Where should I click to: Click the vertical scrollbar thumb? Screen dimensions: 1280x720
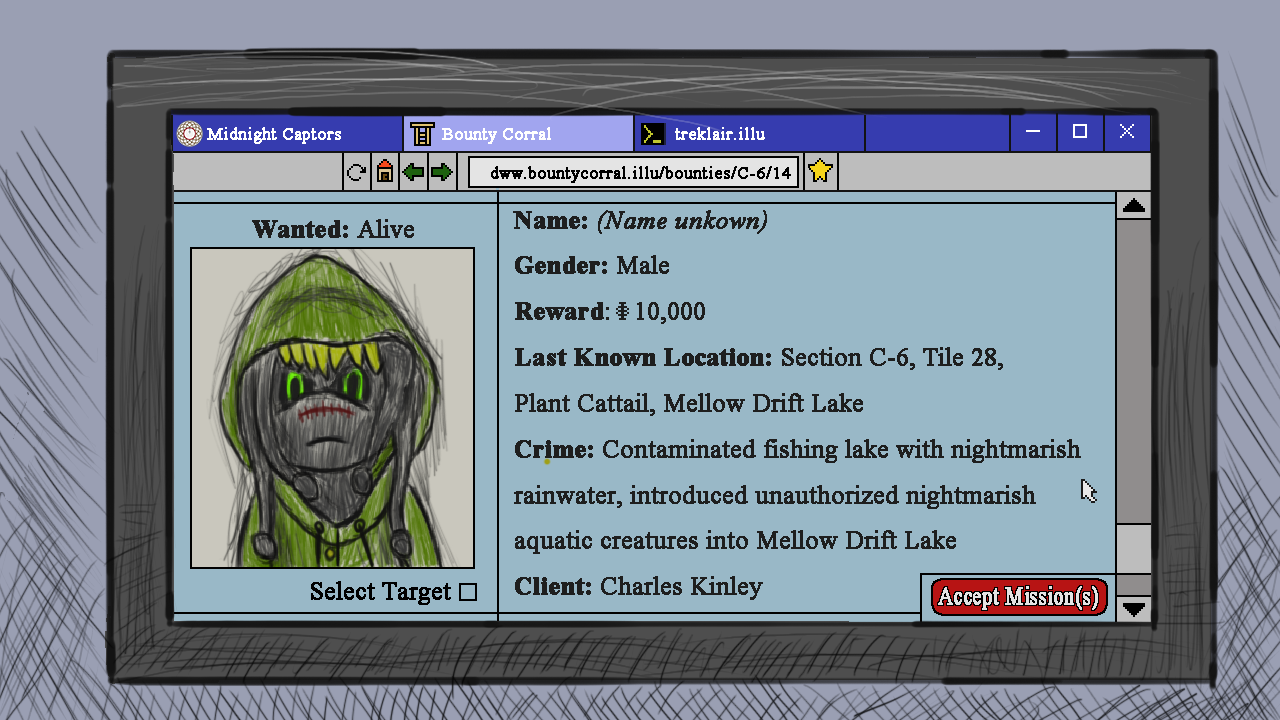pos(1133,549)
